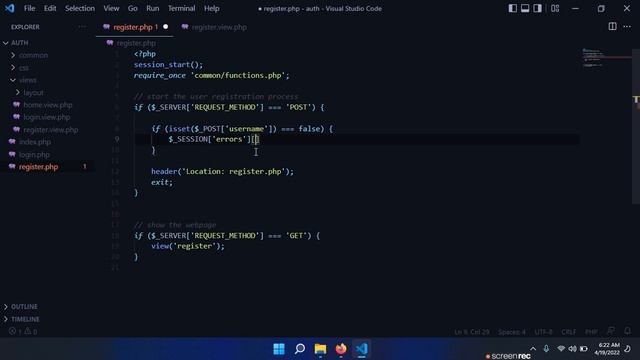This screenshot has width=640, height=360.
Task: Open login.php in explorer
Action: coord(34,155)
